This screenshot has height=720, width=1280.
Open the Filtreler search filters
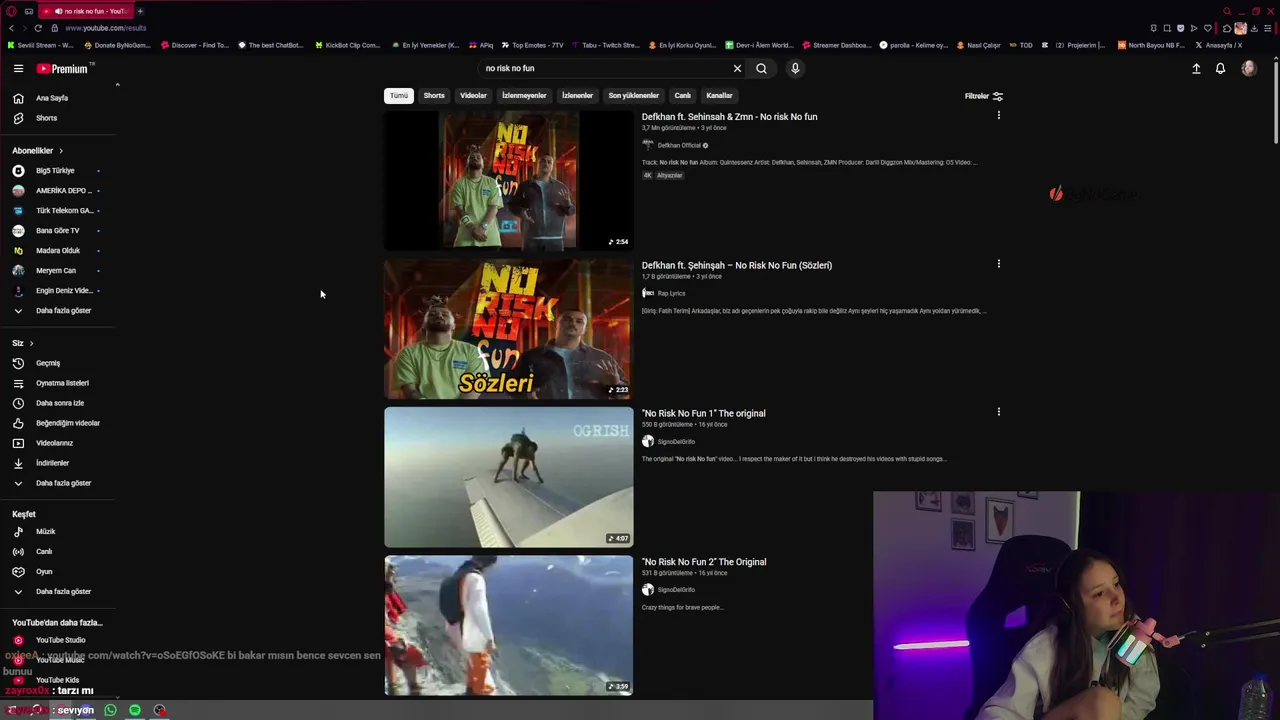[984, 96]
